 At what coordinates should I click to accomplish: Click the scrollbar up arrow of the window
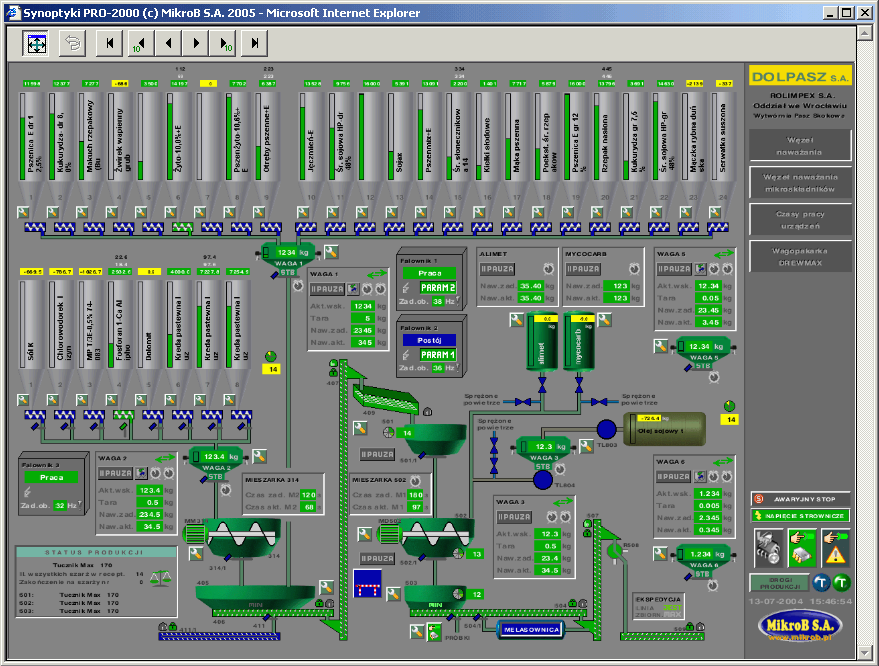click(865, 33)
